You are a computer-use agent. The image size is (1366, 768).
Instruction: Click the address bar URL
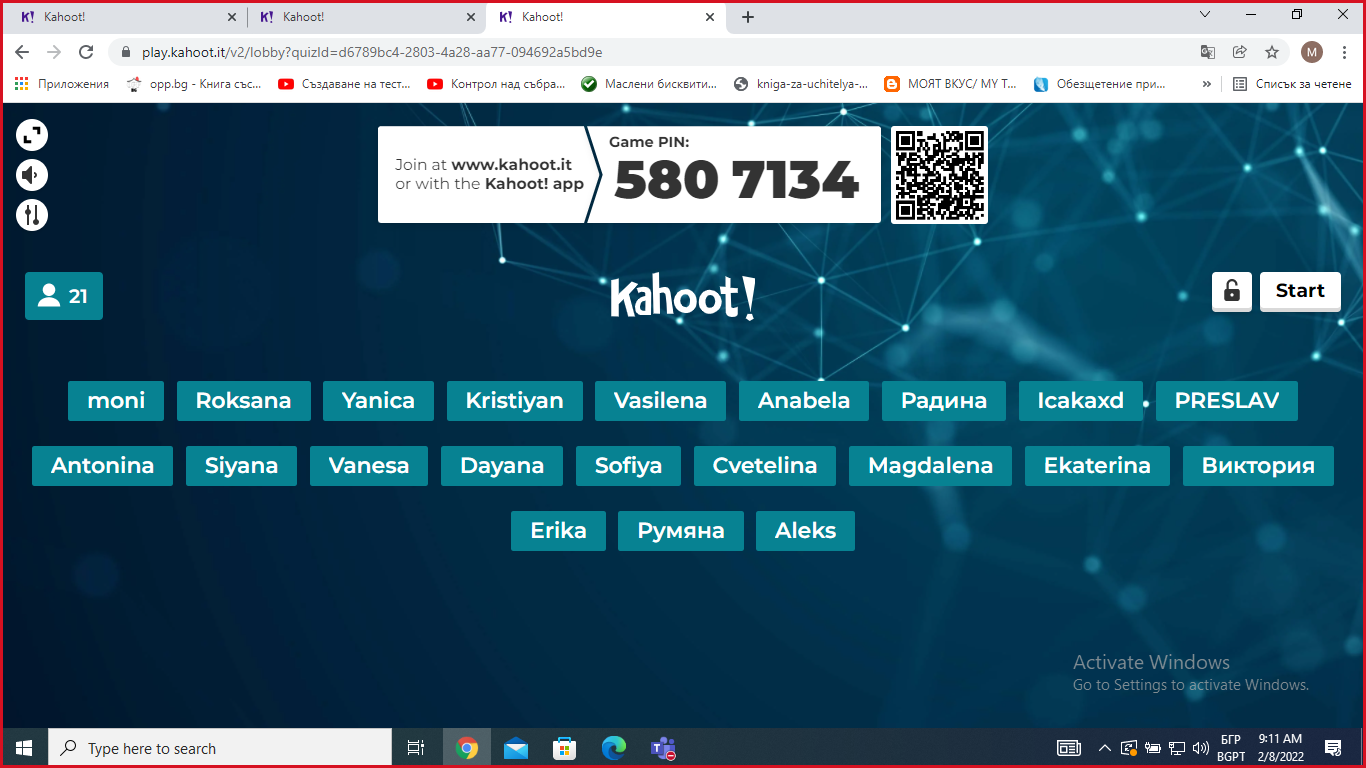pos(372,52)
